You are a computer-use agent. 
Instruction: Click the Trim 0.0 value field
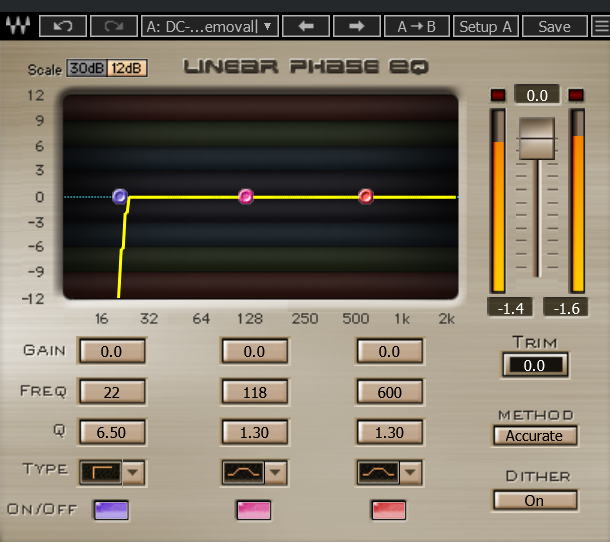(535, 365)
